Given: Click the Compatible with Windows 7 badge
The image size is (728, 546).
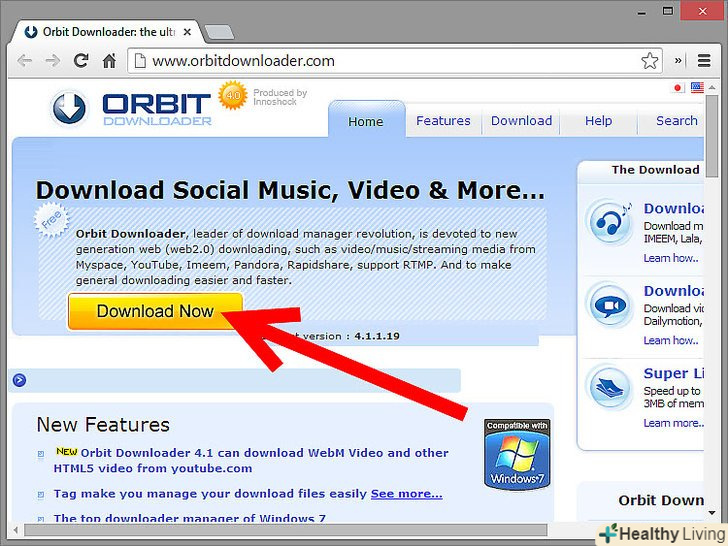Looking at the screenshot, I should point(517,455).
